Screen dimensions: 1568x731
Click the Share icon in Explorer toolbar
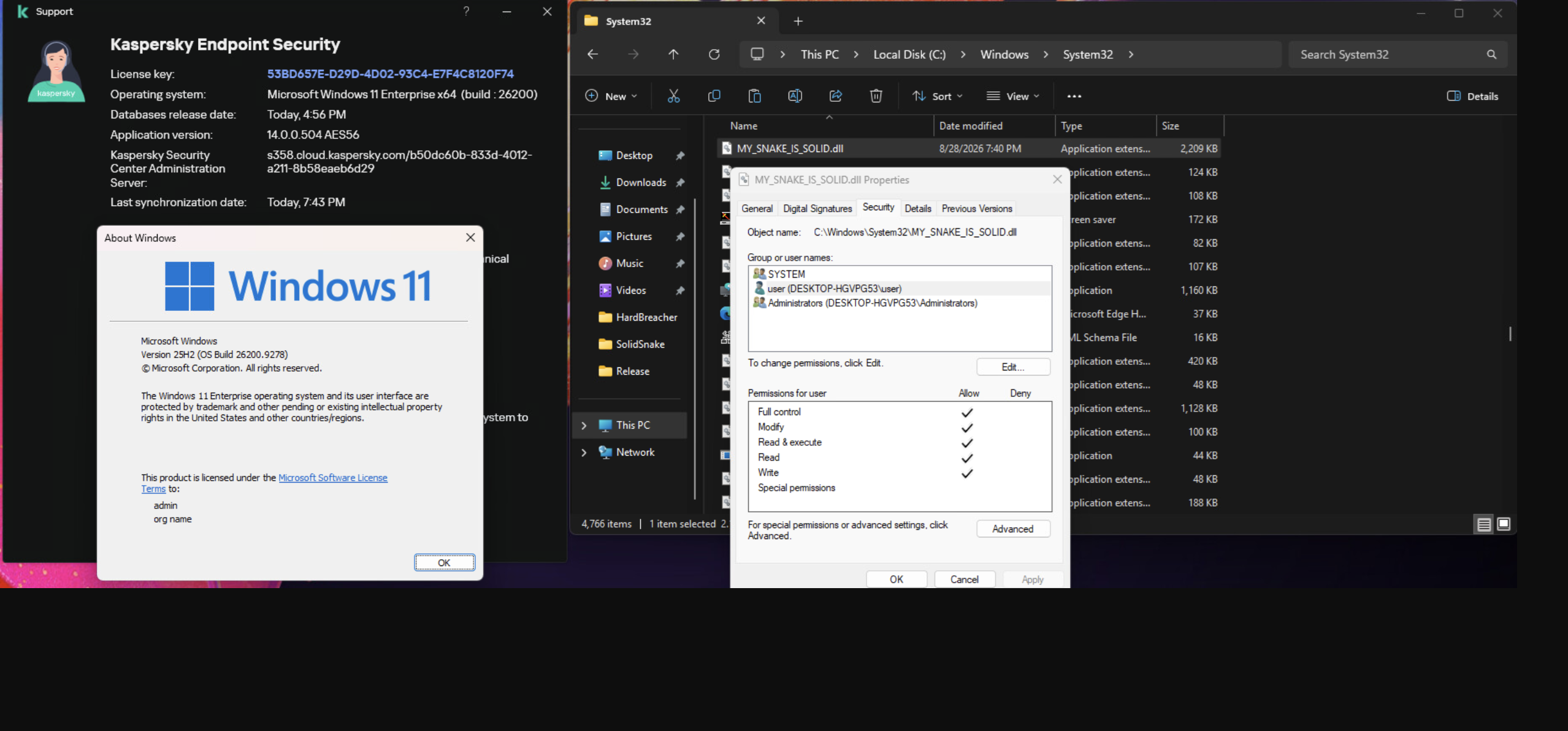pos(835,96)
